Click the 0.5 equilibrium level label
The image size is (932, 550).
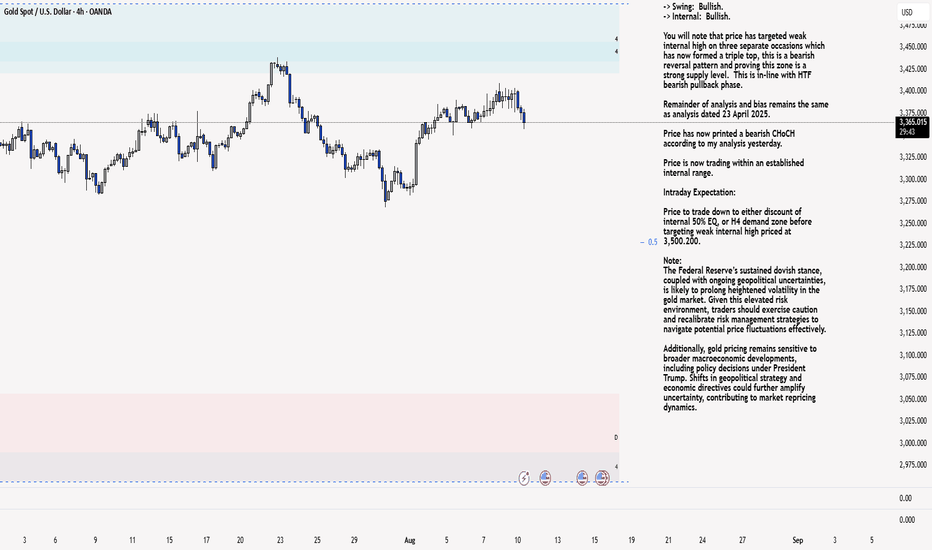coord(649,242)
